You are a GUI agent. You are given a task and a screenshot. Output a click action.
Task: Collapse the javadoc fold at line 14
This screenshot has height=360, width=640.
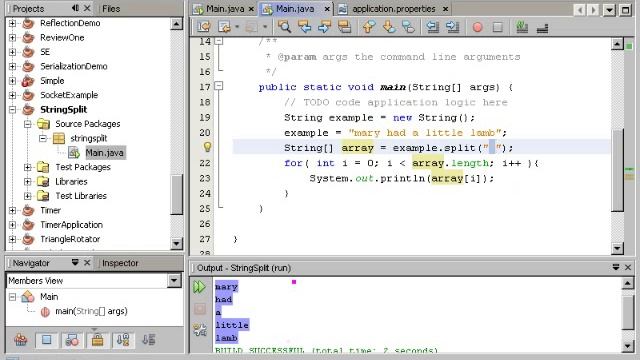click(219, 41)
